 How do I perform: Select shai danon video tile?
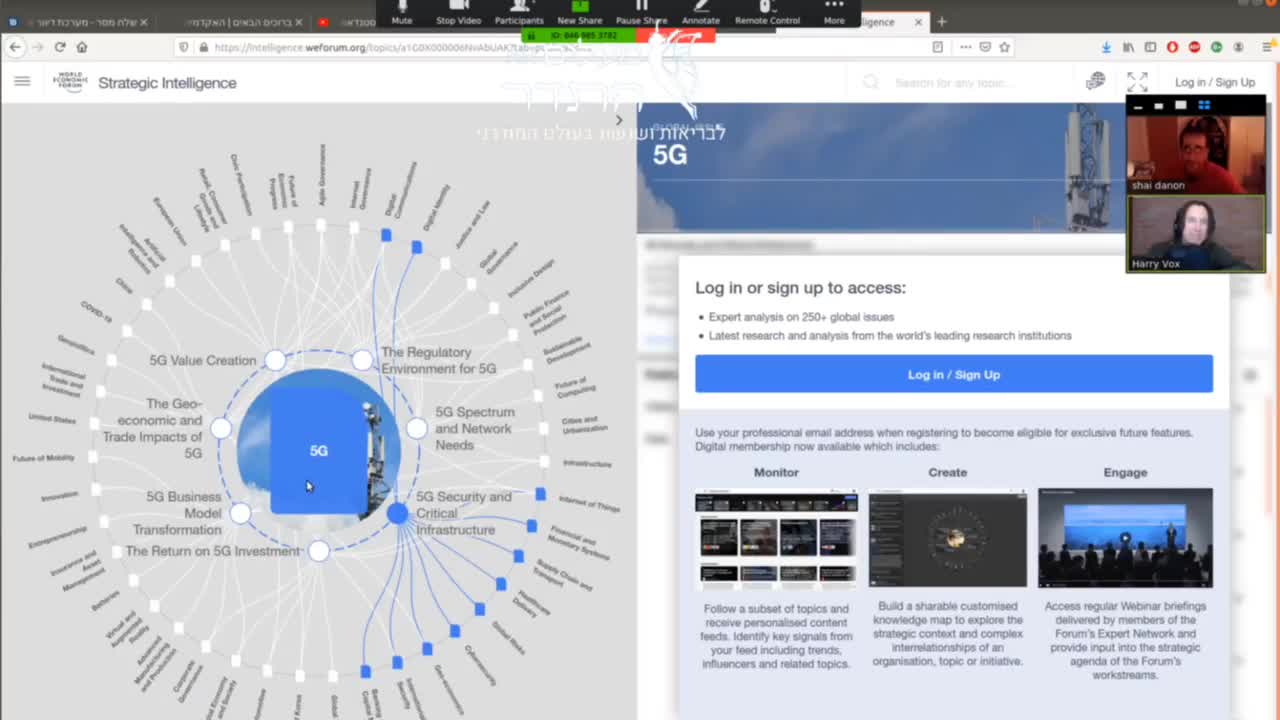click(1196, 154)
